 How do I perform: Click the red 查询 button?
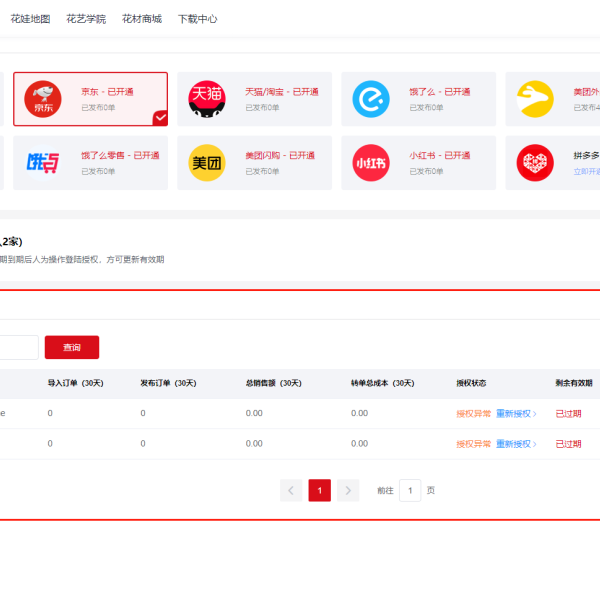point(72,347)
